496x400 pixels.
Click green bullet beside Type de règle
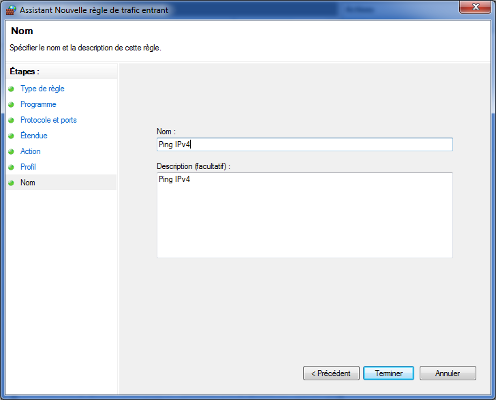coord(11,89)
